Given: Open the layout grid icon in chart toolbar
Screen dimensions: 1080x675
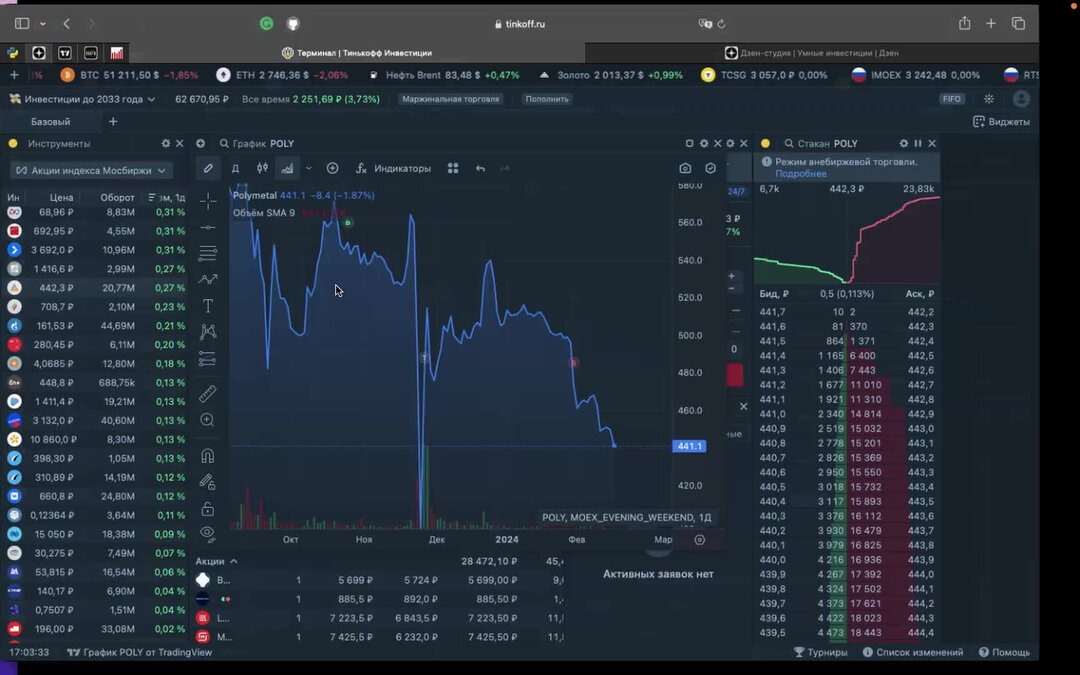Looking at the screenshot, I should point(453,168).
